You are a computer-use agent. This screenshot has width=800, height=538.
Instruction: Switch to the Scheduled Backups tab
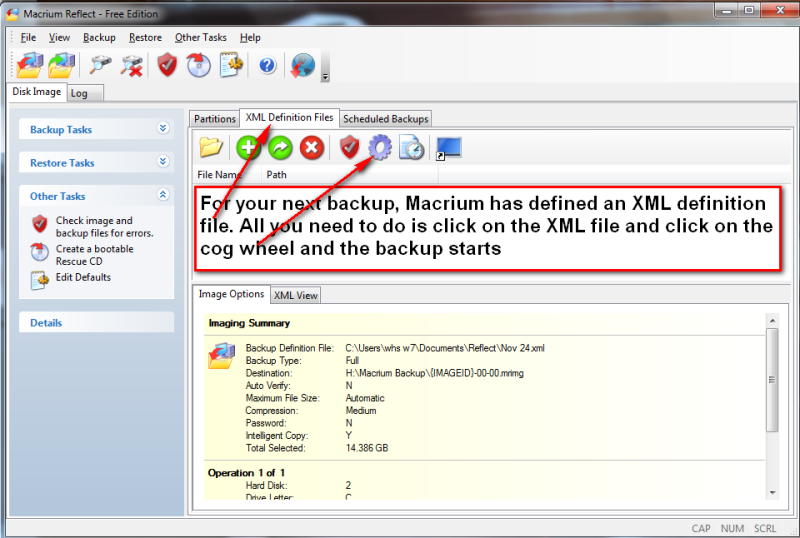pyautogui.click(x=386, y=118)
